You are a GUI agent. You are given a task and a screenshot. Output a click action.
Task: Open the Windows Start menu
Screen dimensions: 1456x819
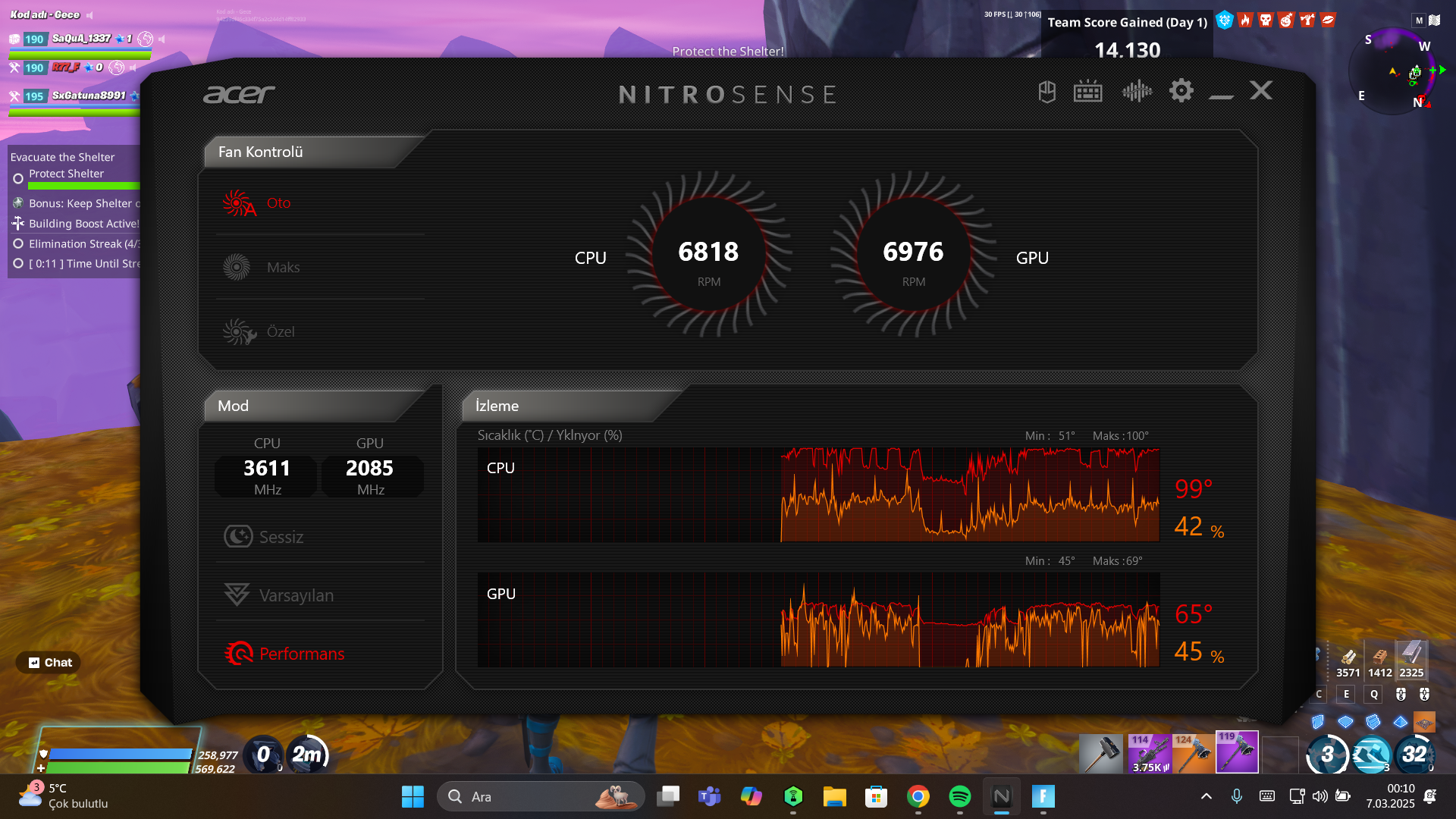pyautogui.click(x=413, y=796)
